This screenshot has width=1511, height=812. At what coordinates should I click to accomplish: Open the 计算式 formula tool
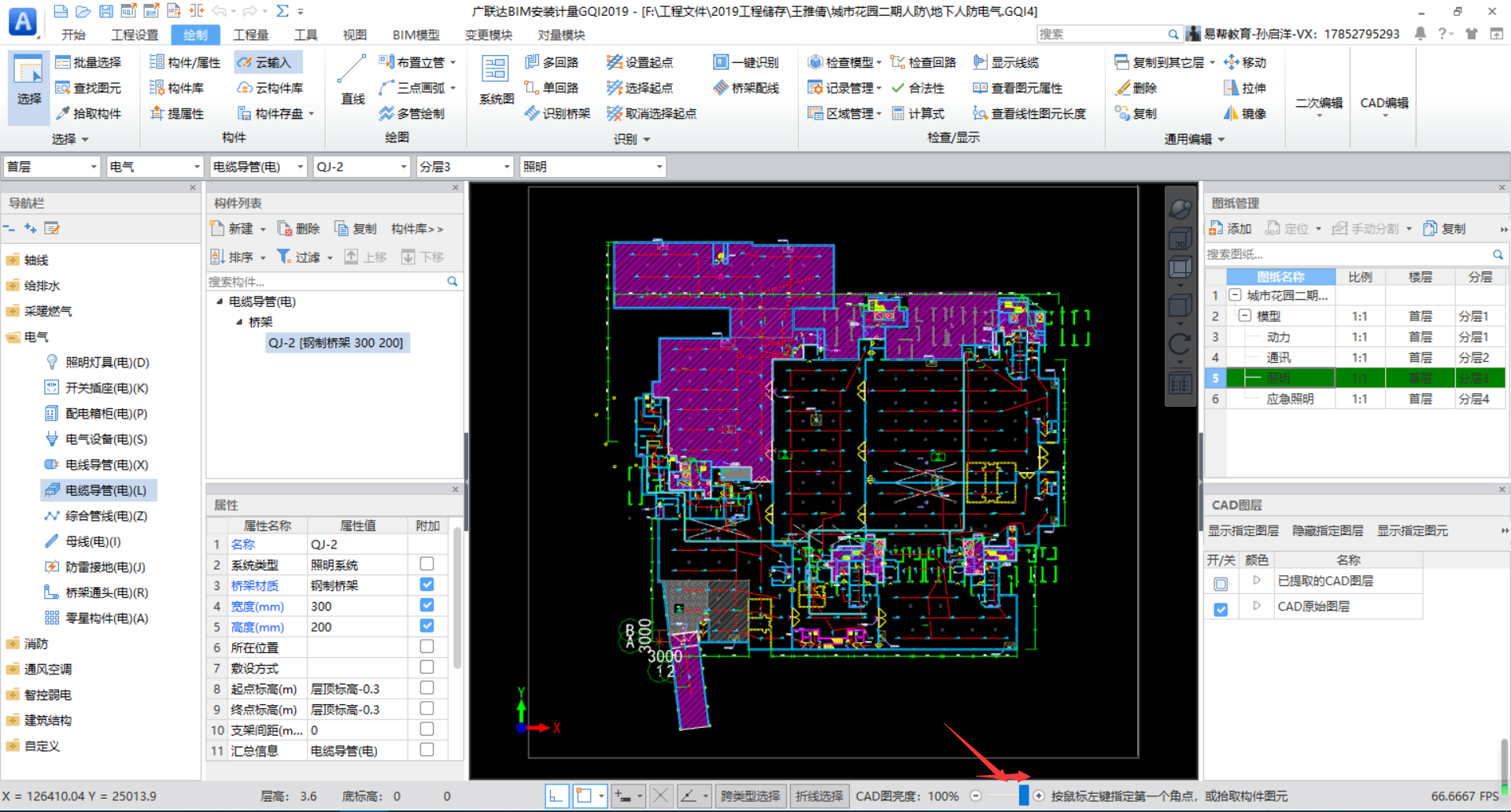[x=918, y=113]
